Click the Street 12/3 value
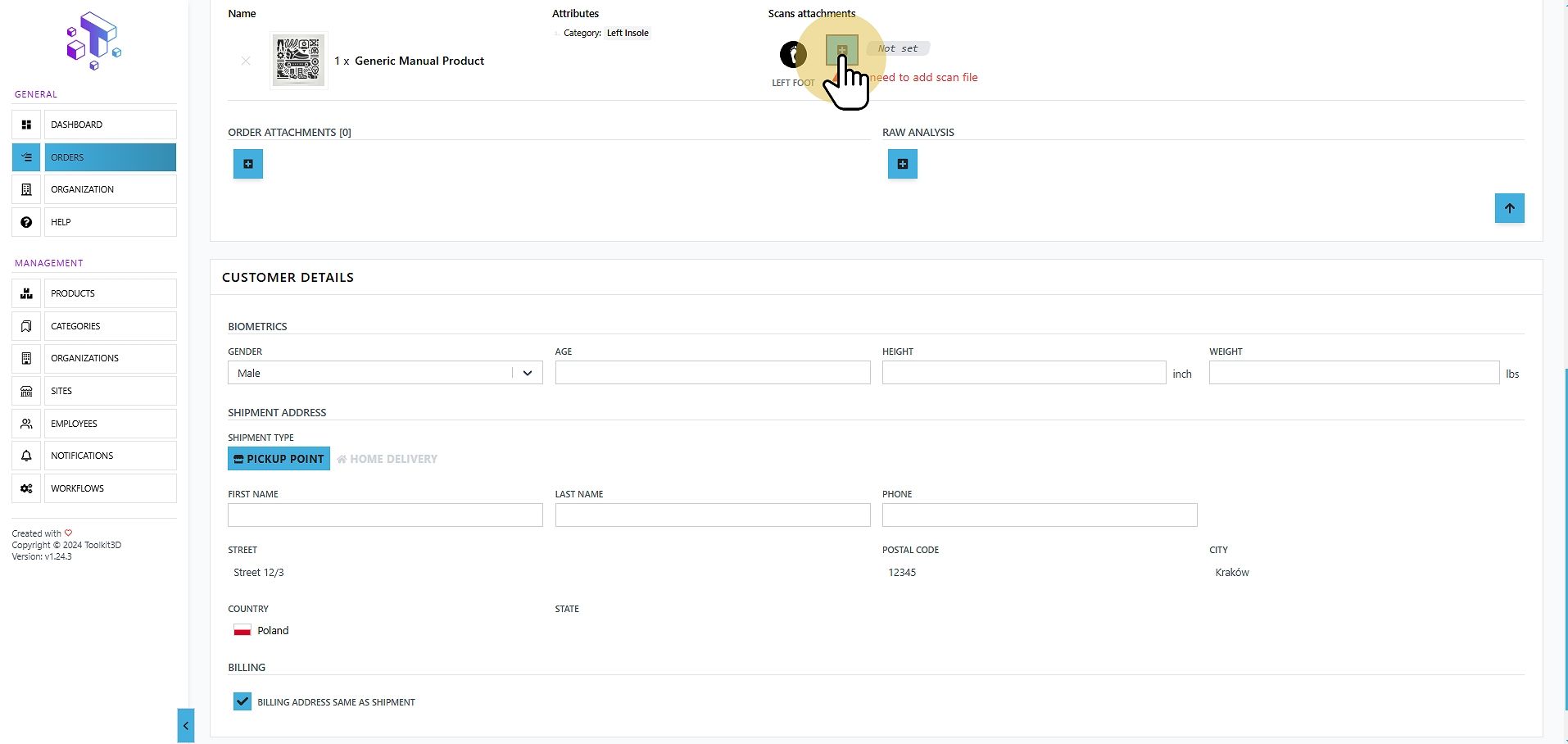 (x=259, y=573)
